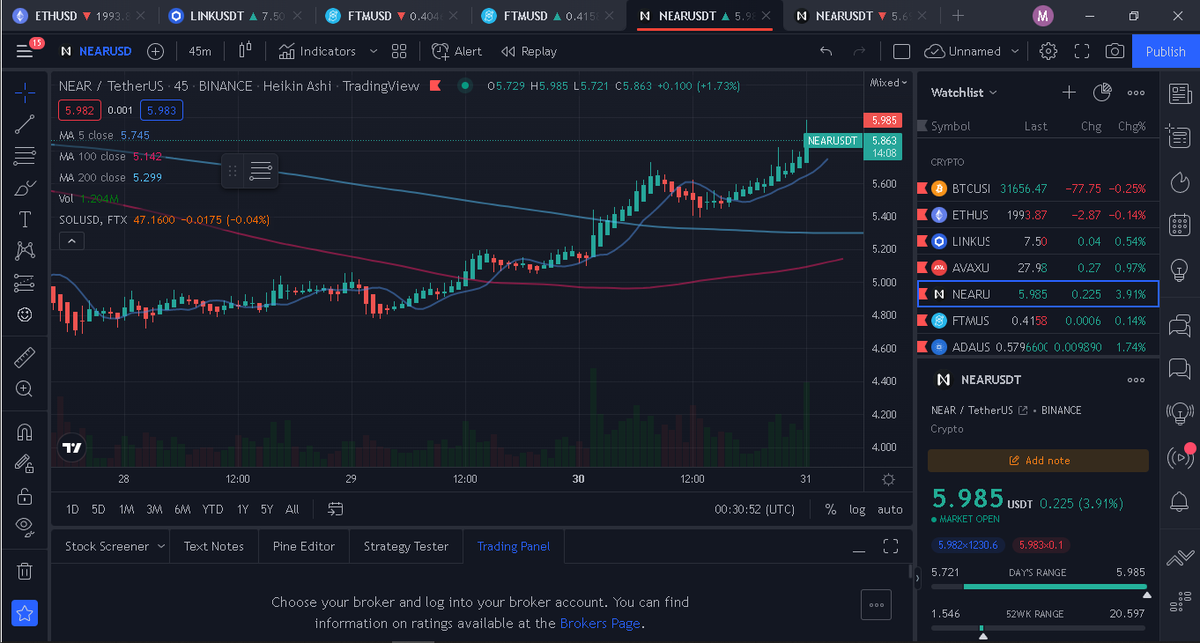Open the Fibonacci retracement tools
Image resolution: width=1200 pixels, height=643 pixels.
click(x=25, y=156)
